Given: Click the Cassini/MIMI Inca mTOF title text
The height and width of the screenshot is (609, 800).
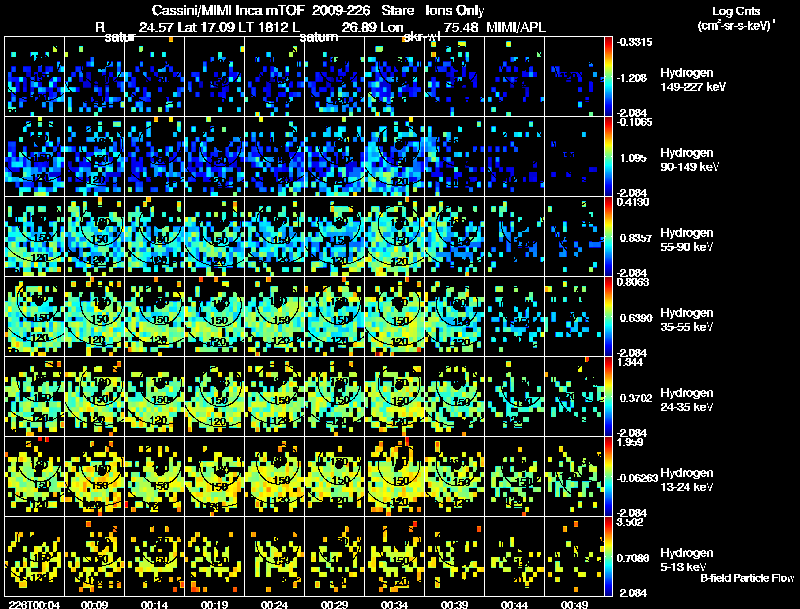Looking at the screenshot, I should point(228,10).
